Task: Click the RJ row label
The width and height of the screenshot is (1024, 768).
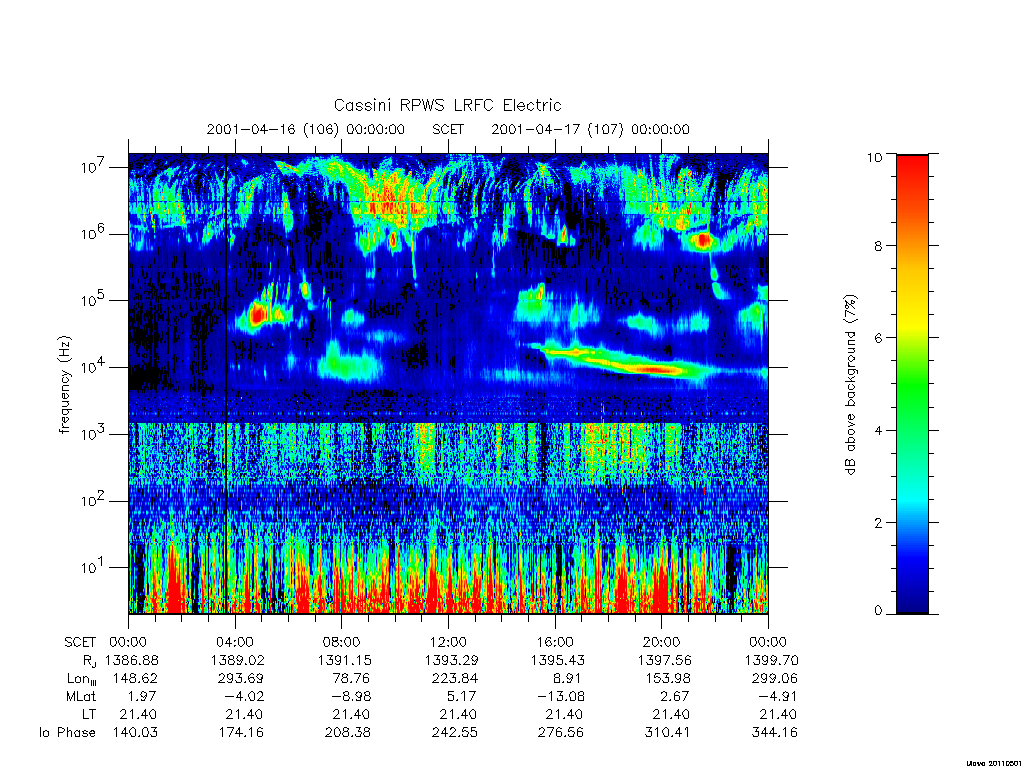Action: (89, 661)
